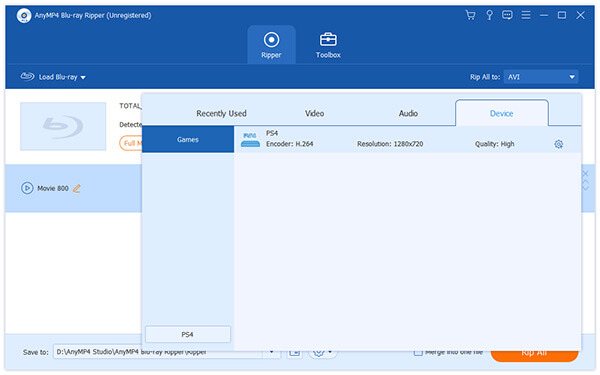Select the Recently Used tab

221,113
